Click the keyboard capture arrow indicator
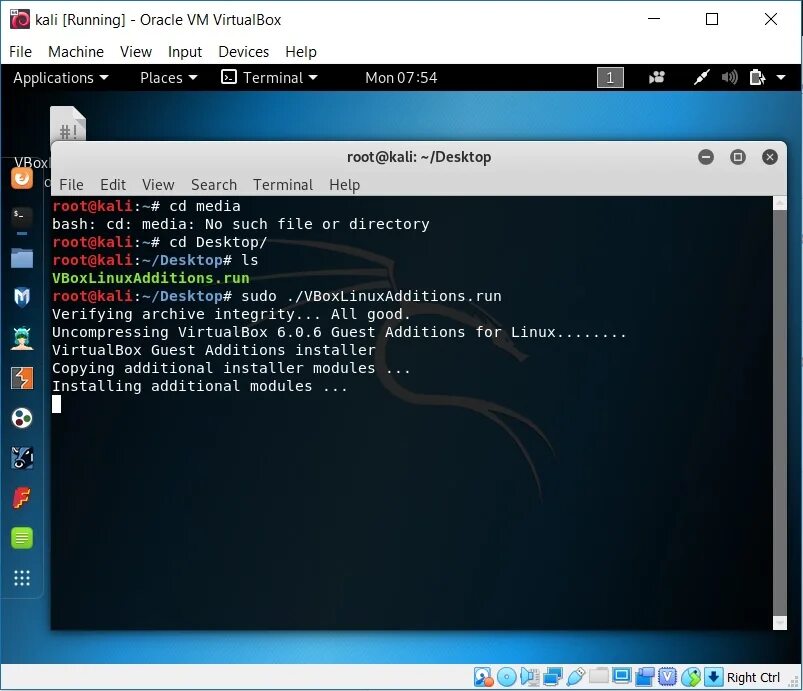The height and width of the screenshot is (691, 803). pyautogui.click(x=713, y=677)
